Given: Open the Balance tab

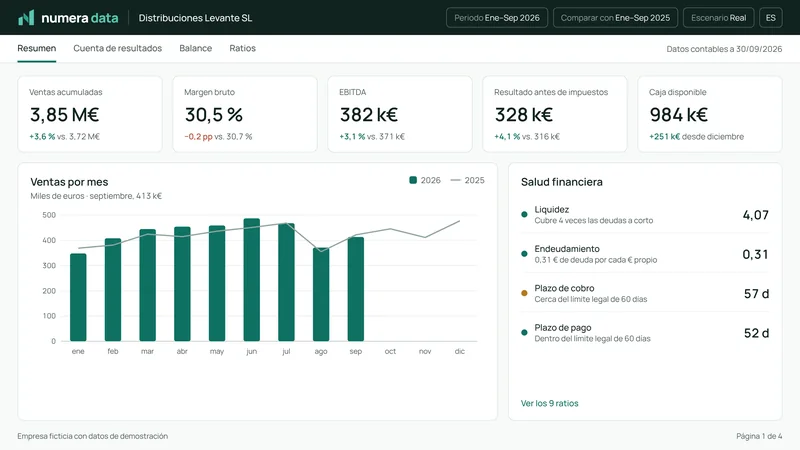Looking at the screenshot, I should (x=195, y=48).
